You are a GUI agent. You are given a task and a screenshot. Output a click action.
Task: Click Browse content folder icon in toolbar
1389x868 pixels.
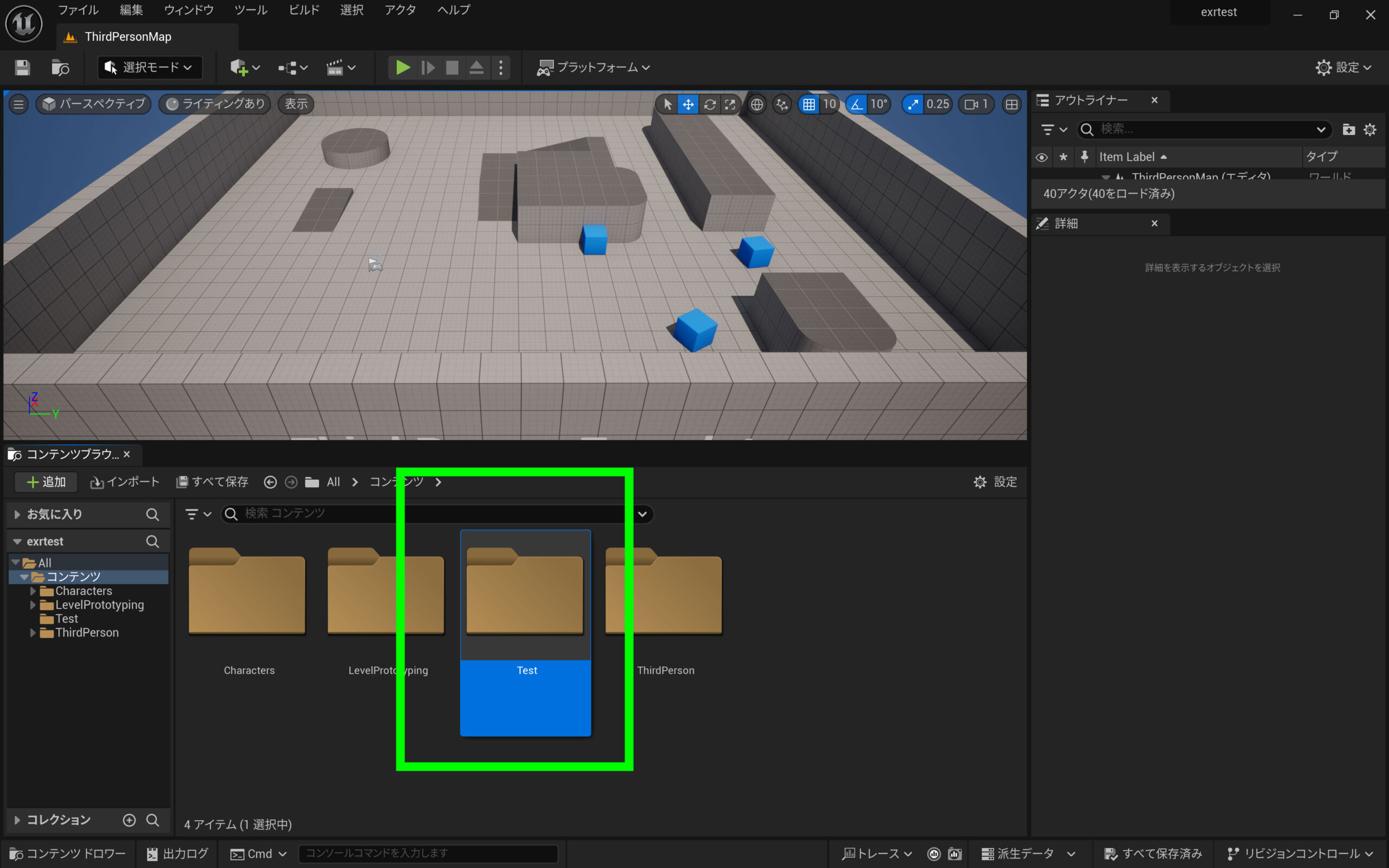click(x=60, y=68)
